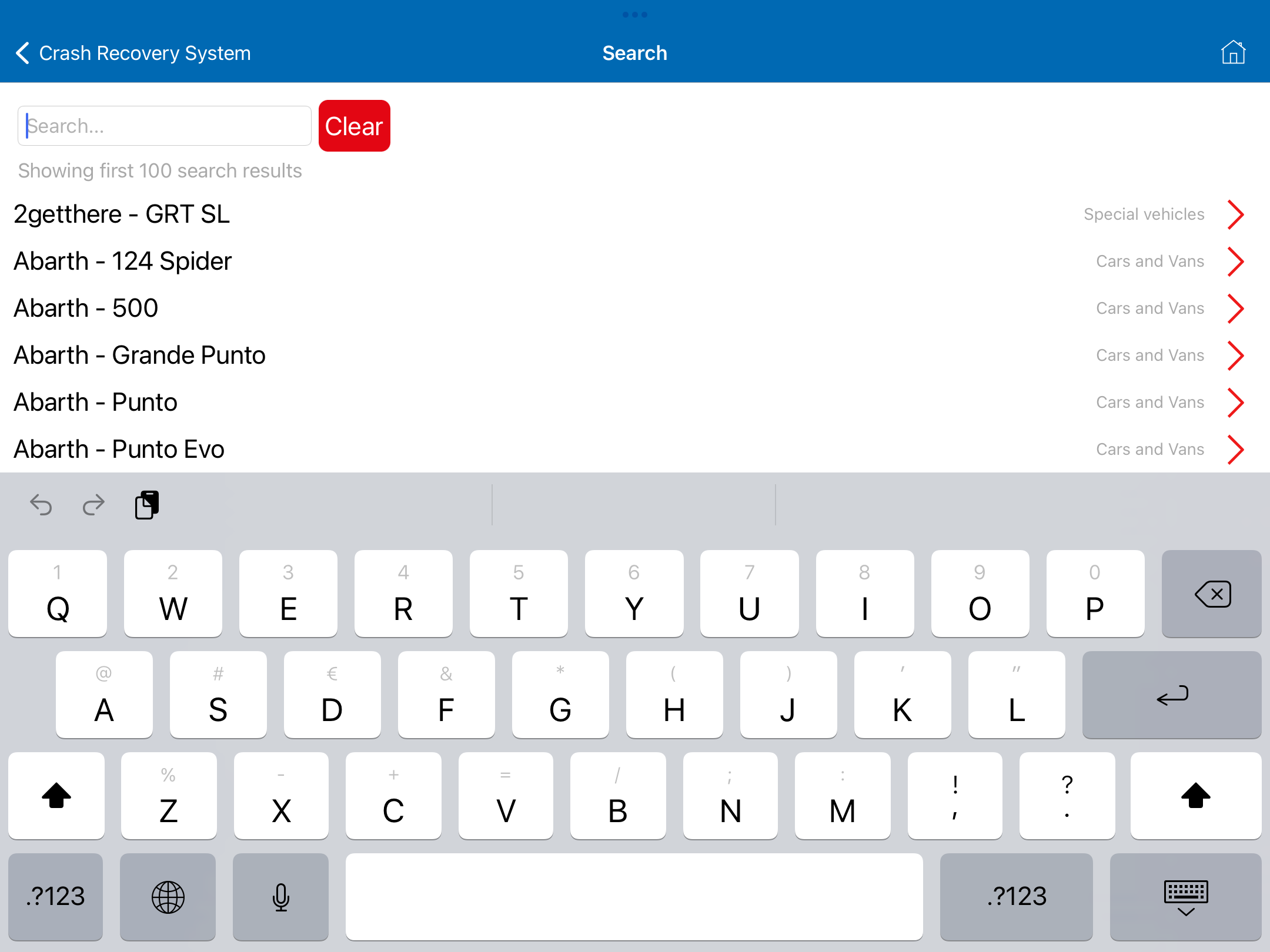Tap the M key
Viewport: 1270px width, 952px height.
tap(843, 796)
